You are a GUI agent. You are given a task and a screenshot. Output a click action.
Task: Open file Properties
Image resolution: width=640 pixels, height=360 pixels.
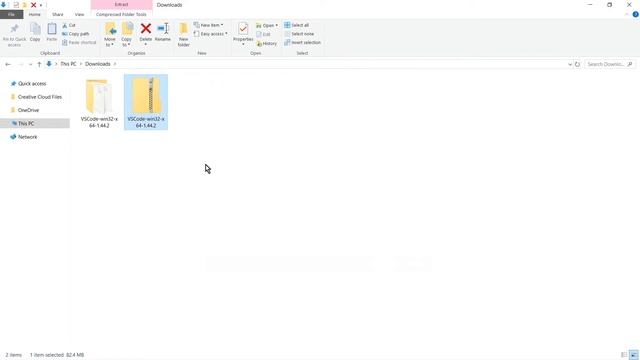(243, 33)
